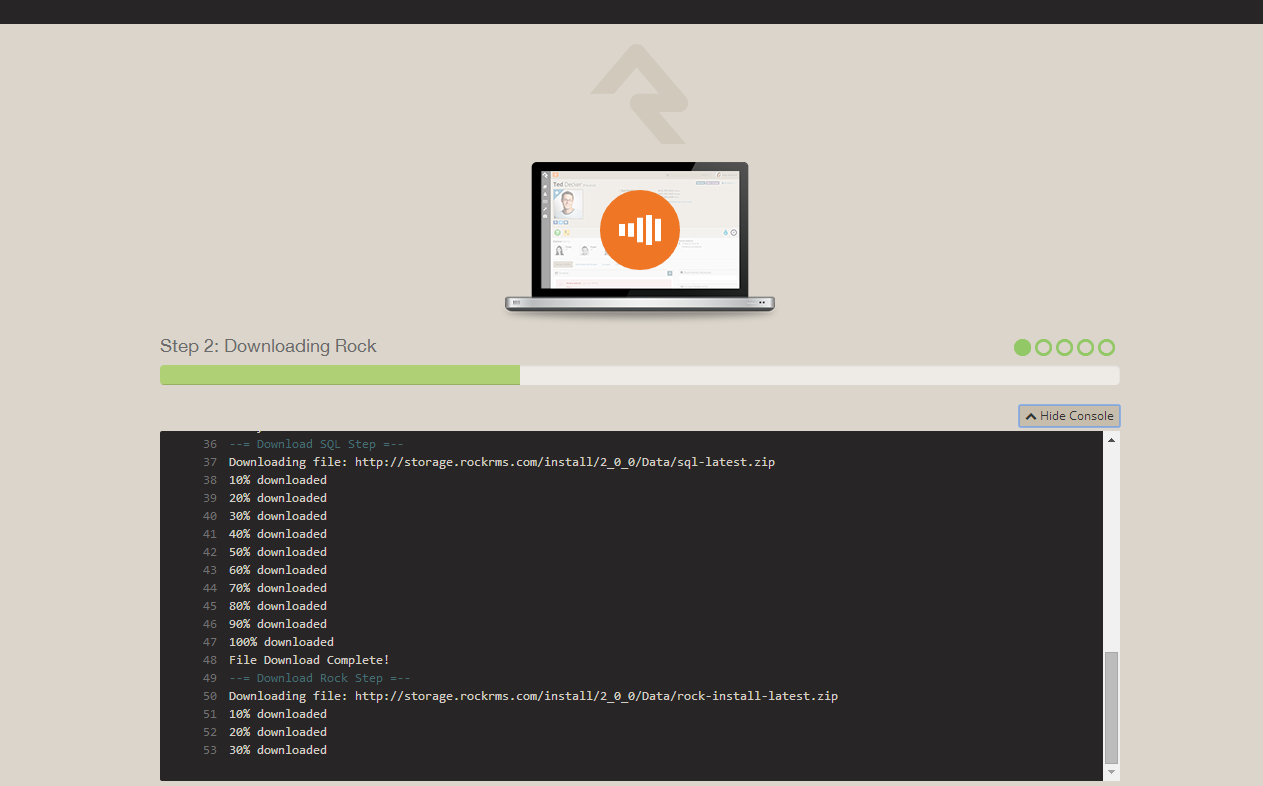Click the "Download Rock Step" console header

pos(319,678)
